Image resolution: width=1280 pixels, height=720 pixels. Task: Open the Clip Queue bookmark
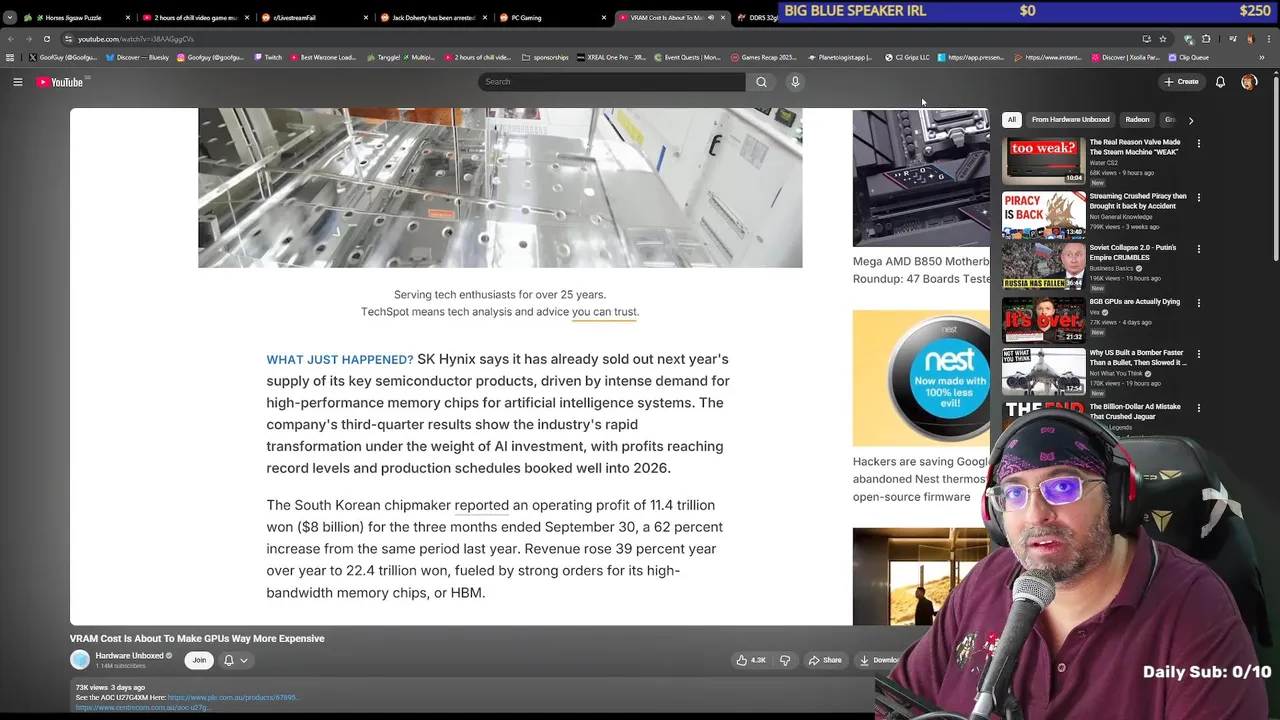(1189, 58)
